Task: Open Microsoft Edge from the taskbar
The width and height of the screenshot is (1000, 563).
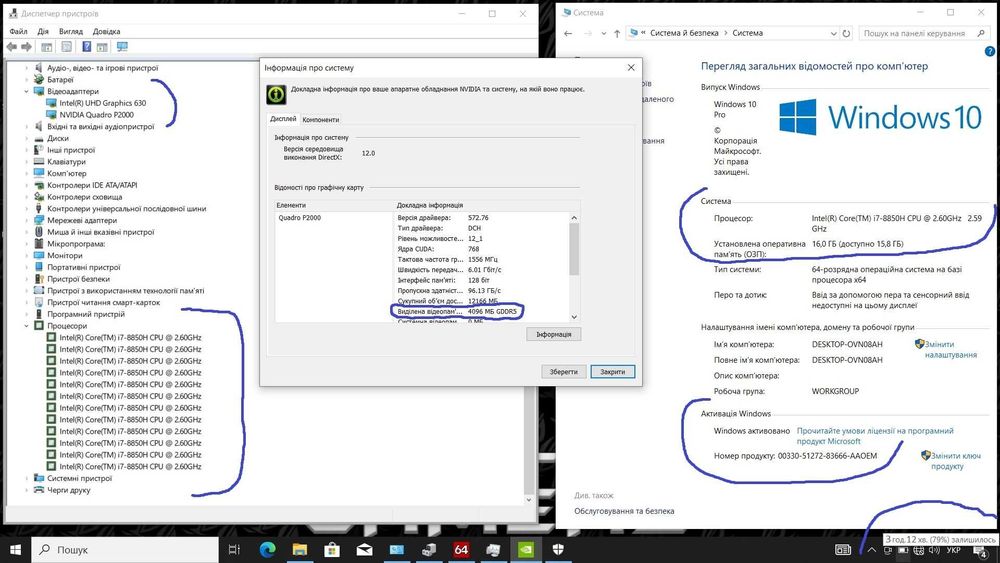Action: pos(267,549)
